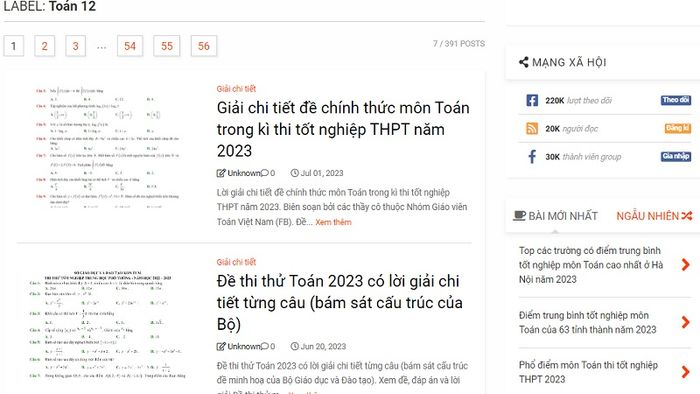This screenshot has height=394, width=700.
Task: Switch to the NGẪU NHIÊN tab
Action: point(654,216)
